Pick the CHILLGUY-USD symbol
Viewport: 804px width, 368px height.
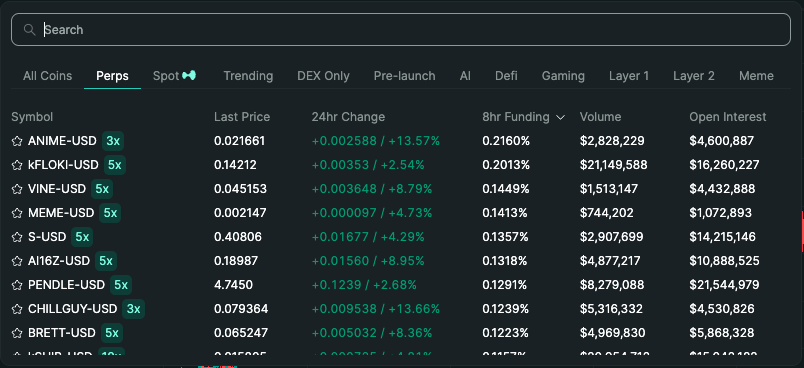pyautogui.click(x=72, y=309)
